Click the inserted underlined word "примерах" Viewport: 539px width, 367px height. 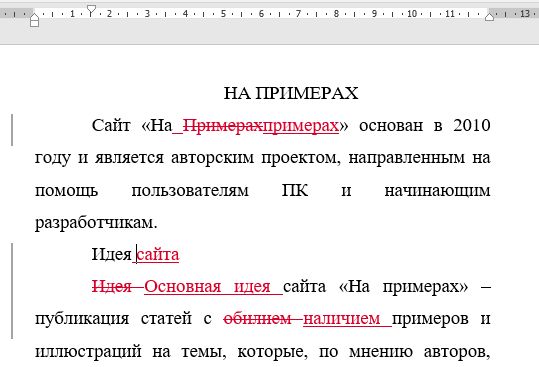pos(301,126)
